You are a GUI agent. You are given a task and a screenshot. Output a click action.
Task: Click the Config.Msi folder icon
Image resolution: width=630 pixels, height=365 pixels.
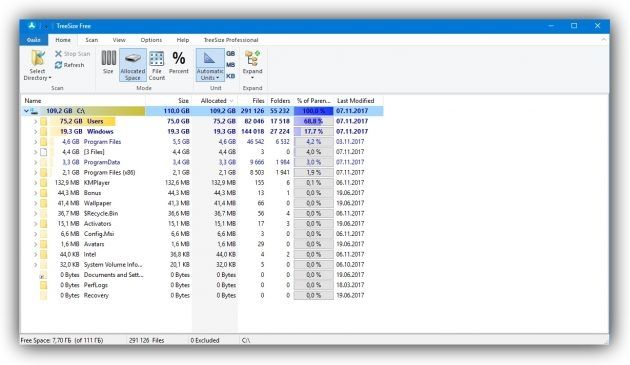(43, 234)
